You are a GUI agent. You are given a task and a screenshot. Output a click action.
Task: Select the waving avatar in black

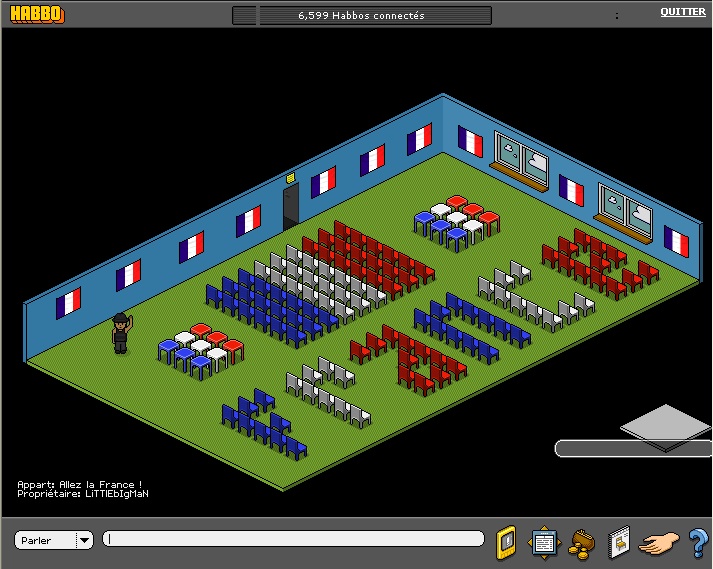[121, 333]
